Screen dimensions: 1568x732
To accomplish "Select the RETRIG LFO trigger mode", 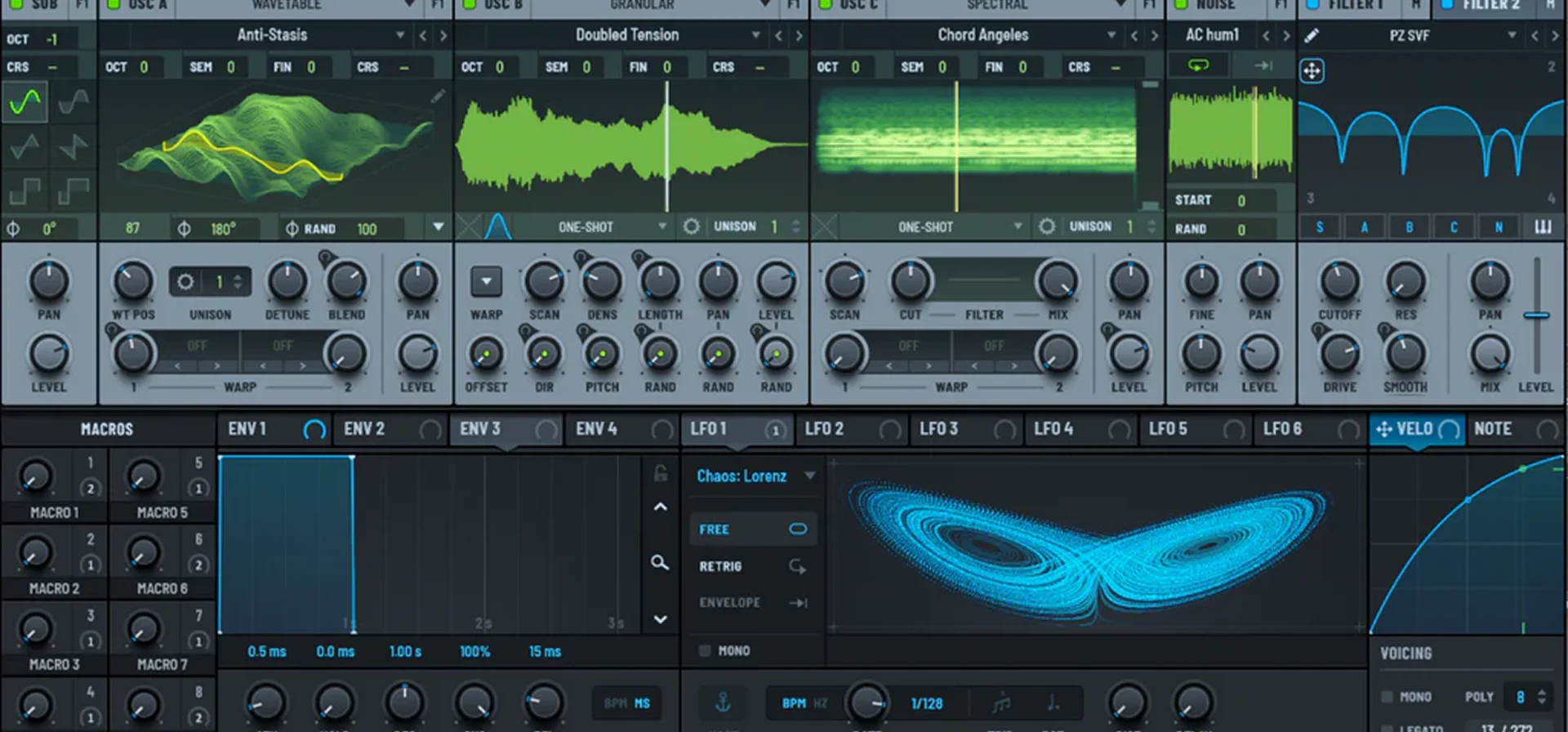I will pyautogui.click(x=752, y=566).
